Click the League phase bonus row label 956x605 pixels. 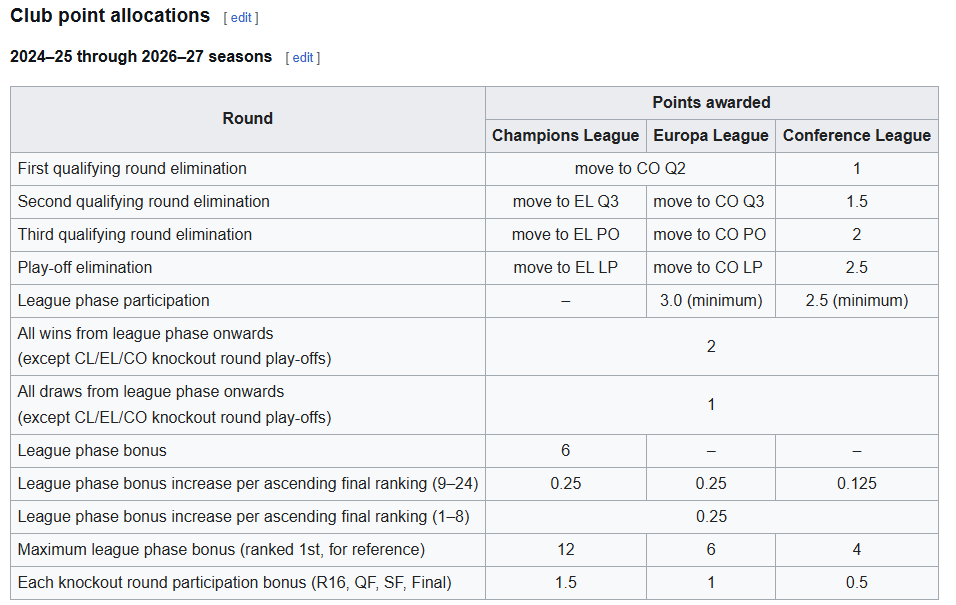[x=92, y=450]
